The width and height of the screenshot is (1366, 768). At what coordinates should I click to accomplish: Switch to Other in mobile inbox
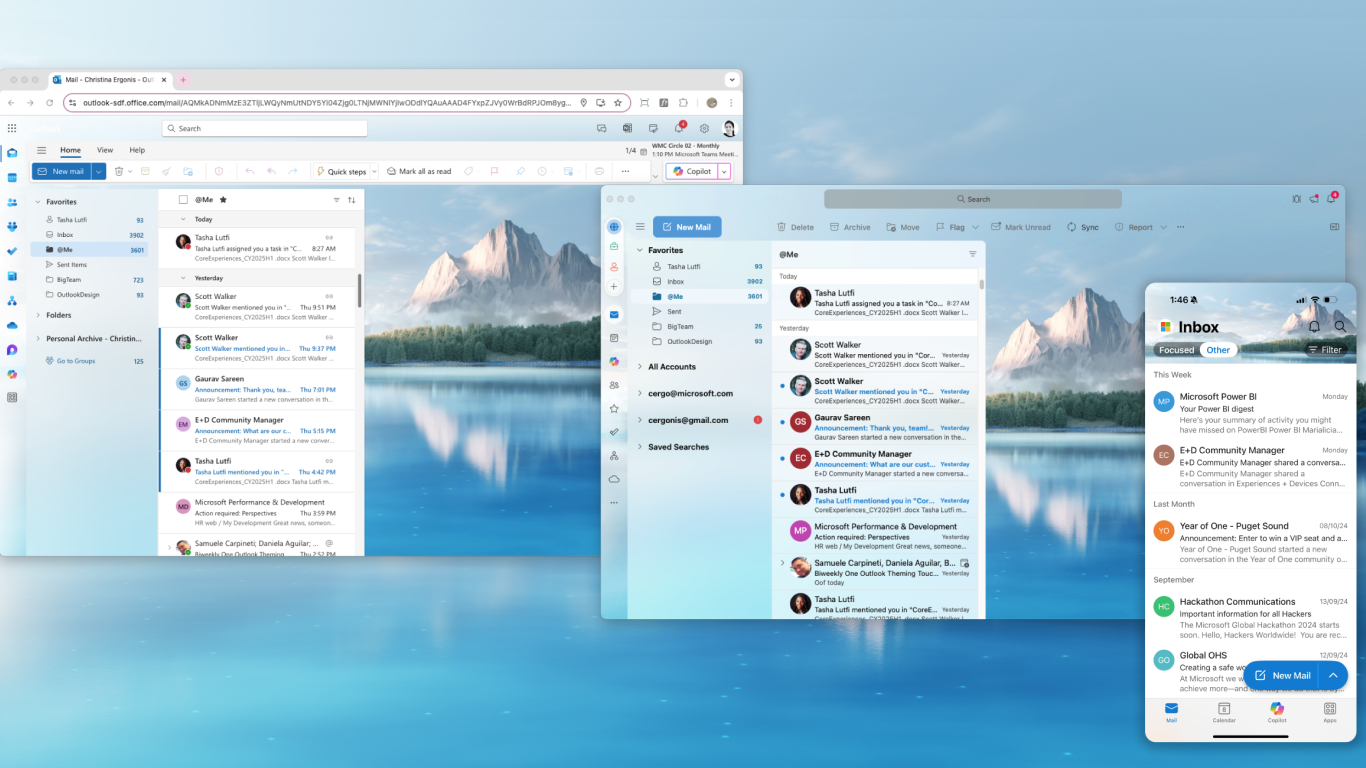tap(1218, 350)
